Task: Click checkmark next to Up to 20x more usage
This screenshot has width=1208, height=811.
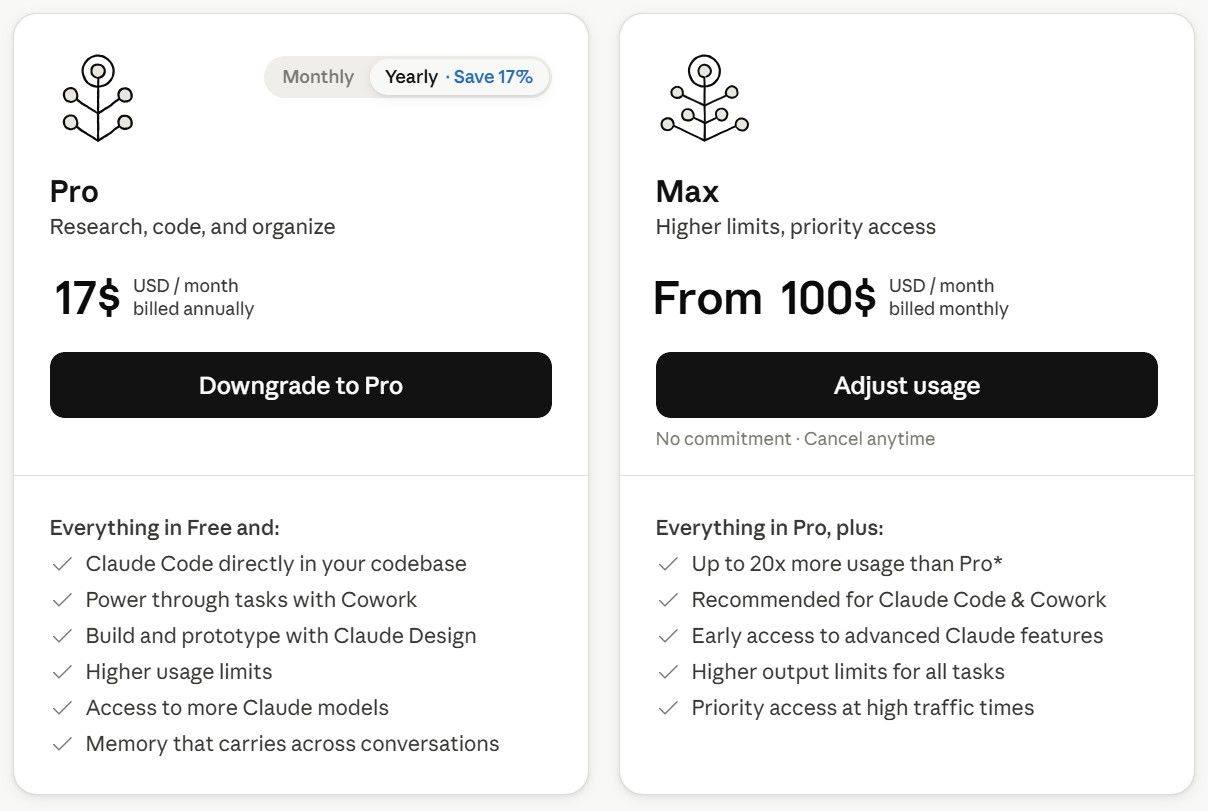Action: (x=668, y=564)
